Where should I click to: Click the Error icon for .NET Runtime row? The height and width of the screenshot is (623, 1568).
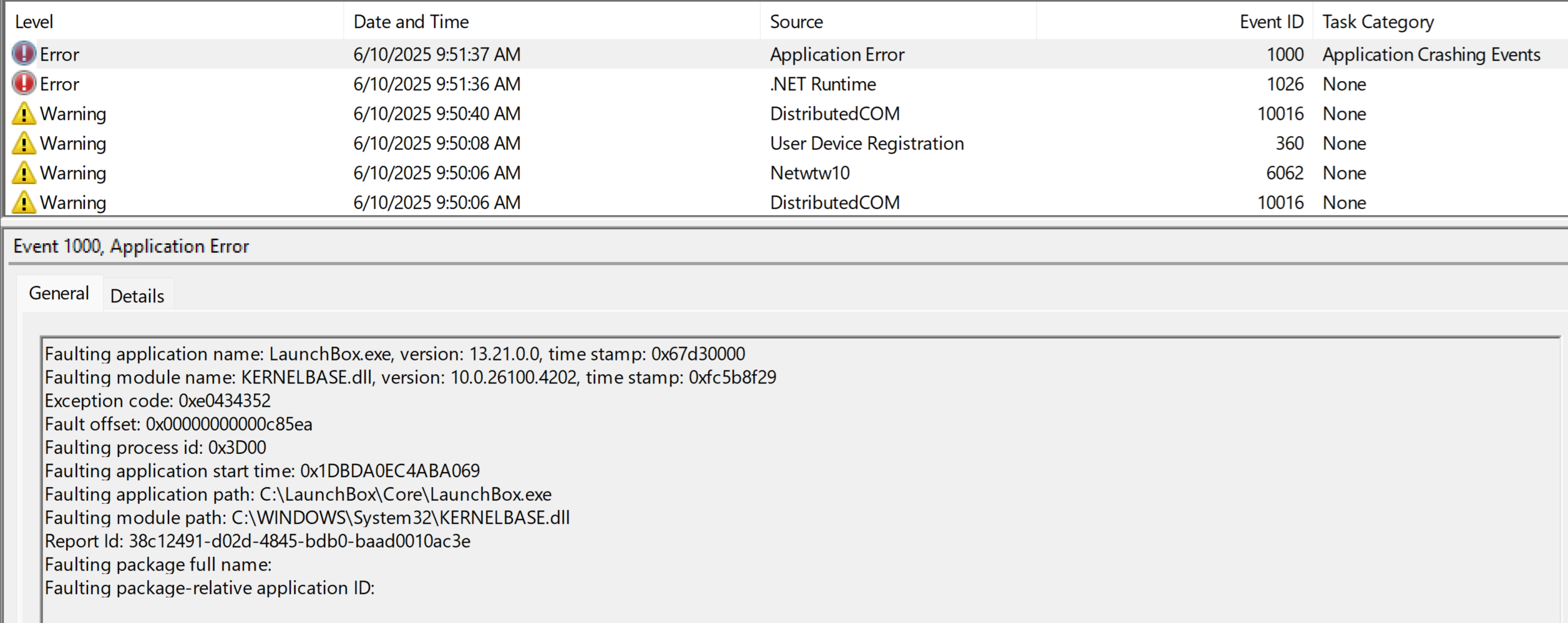(x=24, y=83)
